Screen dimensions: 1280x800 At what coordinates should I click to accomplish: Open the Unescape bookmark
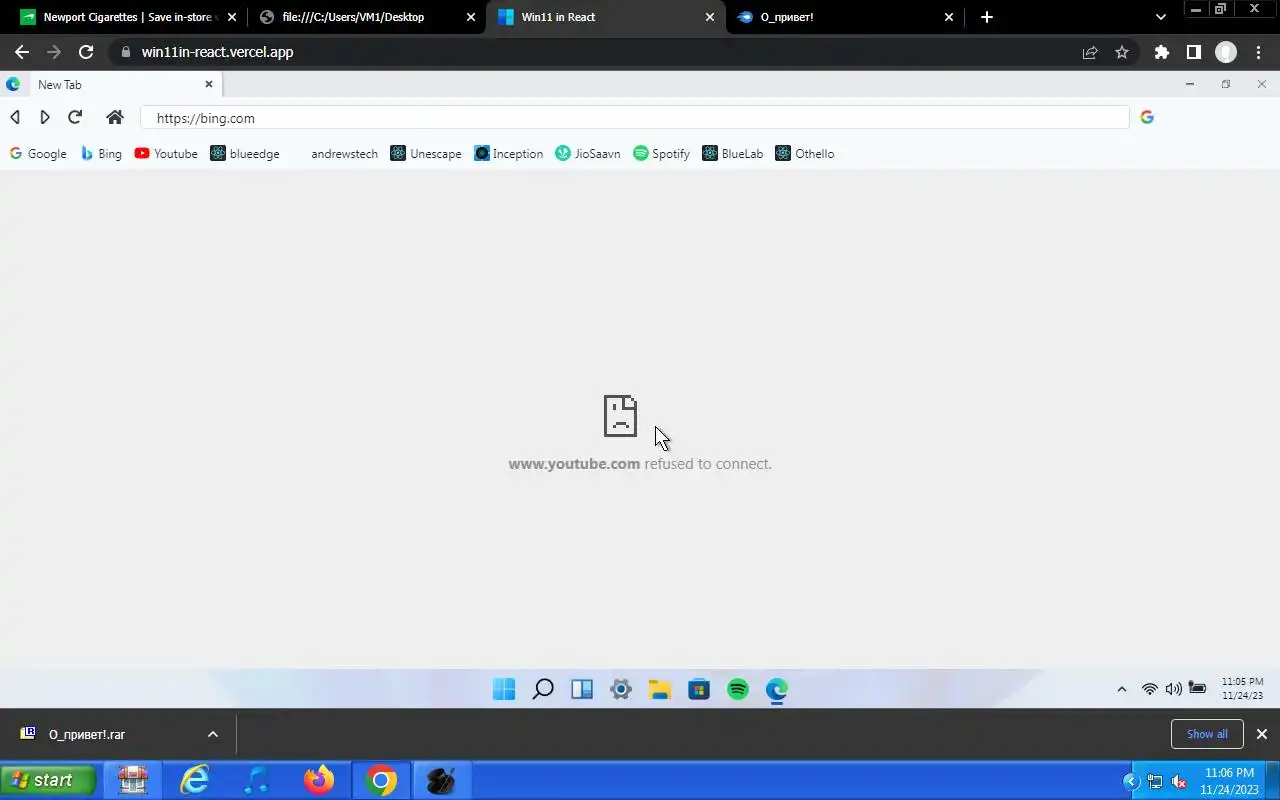click(x=426, y=154)
